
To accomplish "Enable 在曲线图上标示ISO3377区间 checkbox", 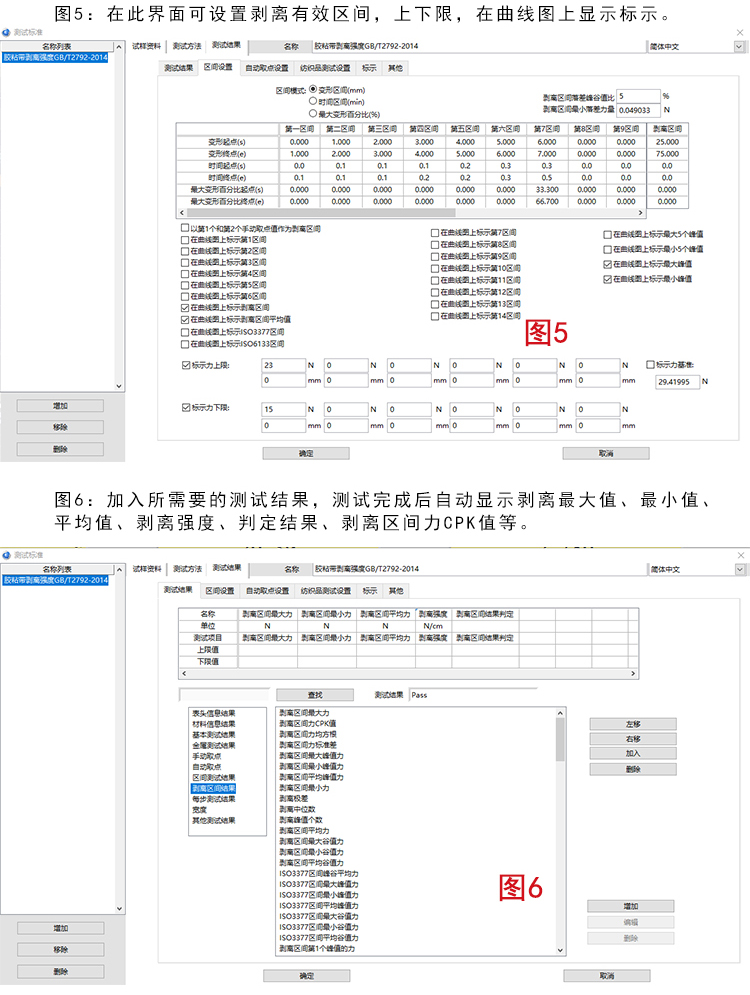I will click(x=184, y=332).
